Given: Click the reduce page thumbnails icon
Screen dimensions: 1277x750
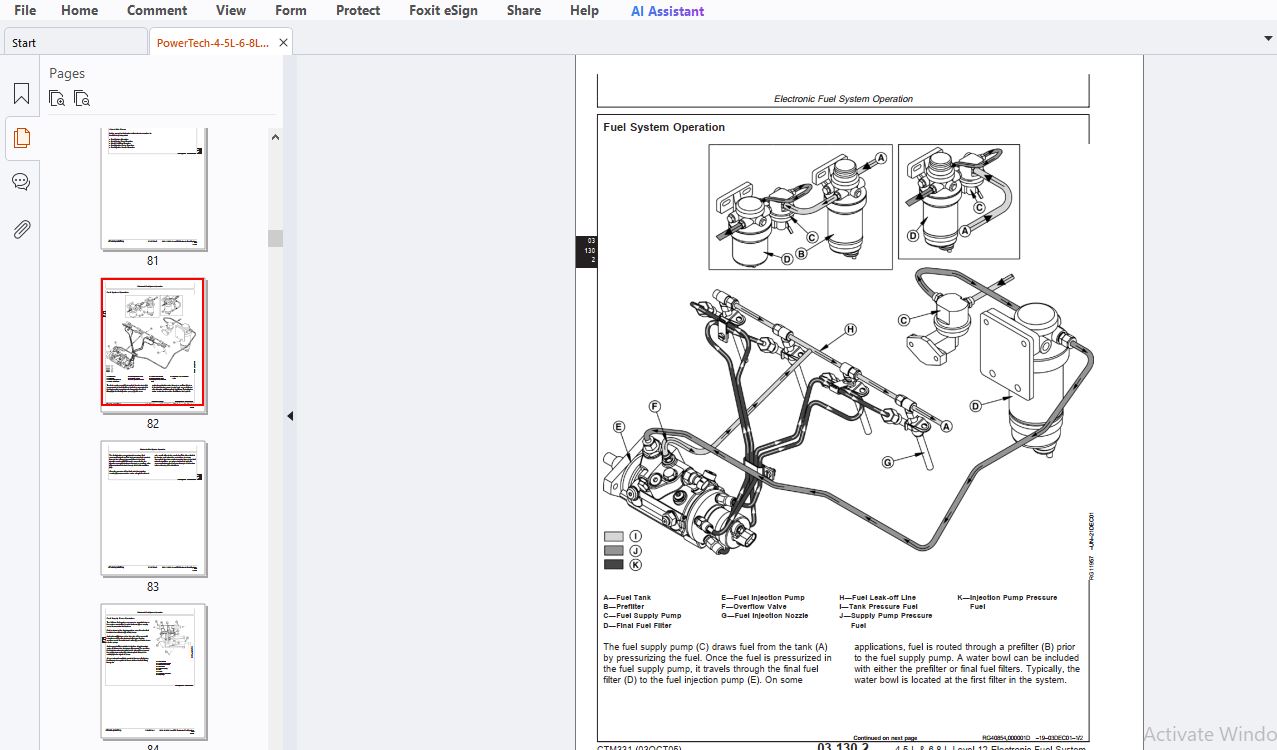Looking at the screenshot, I should point(82,98).
